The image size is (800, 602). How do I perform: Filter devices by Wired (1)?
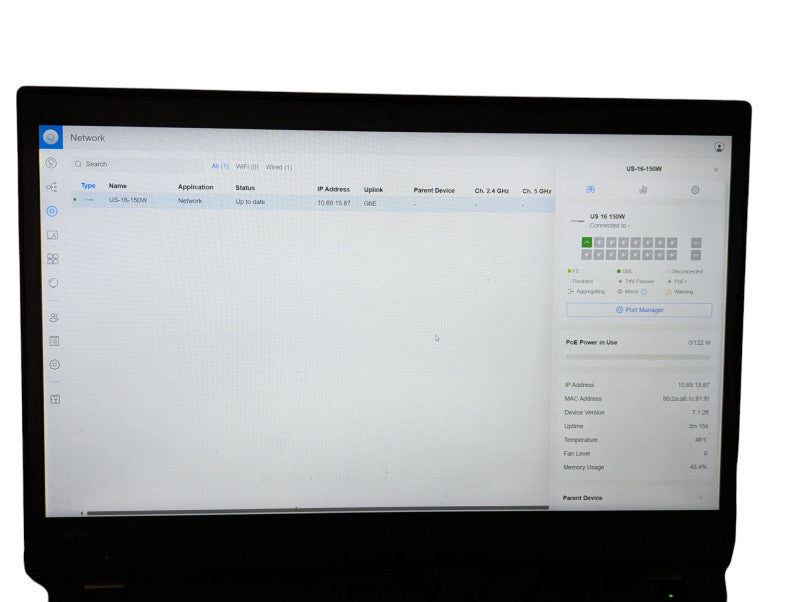click(x=279, y=167)
